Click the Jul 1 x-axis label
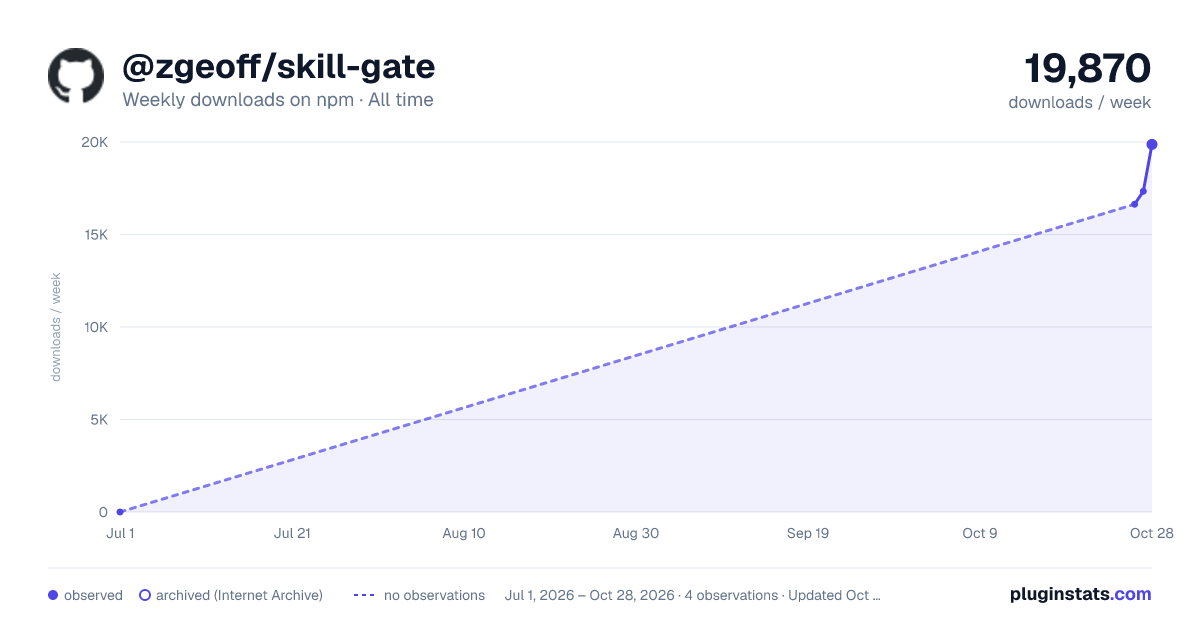Image resolution: width=1200 pixels, height=630 pixels. 120,533
